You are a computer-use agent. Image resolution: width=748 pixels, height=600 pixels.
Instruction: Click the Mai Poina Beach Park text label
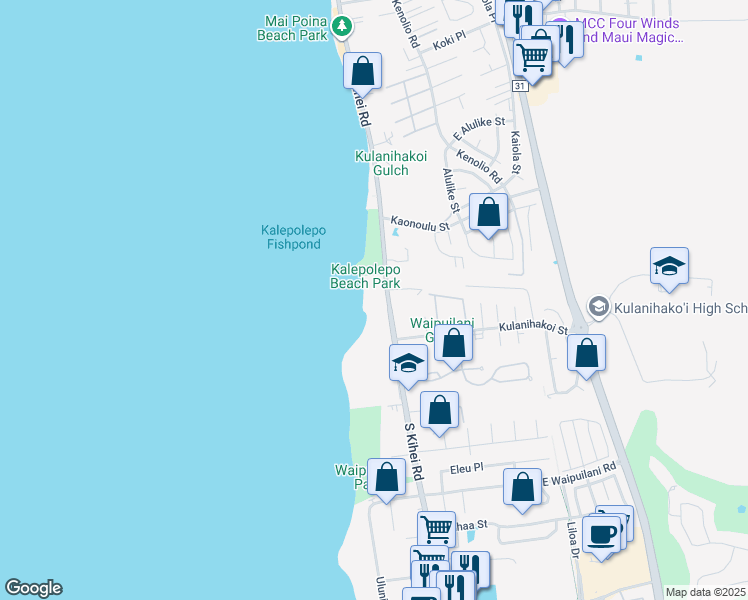click(292, 28)
